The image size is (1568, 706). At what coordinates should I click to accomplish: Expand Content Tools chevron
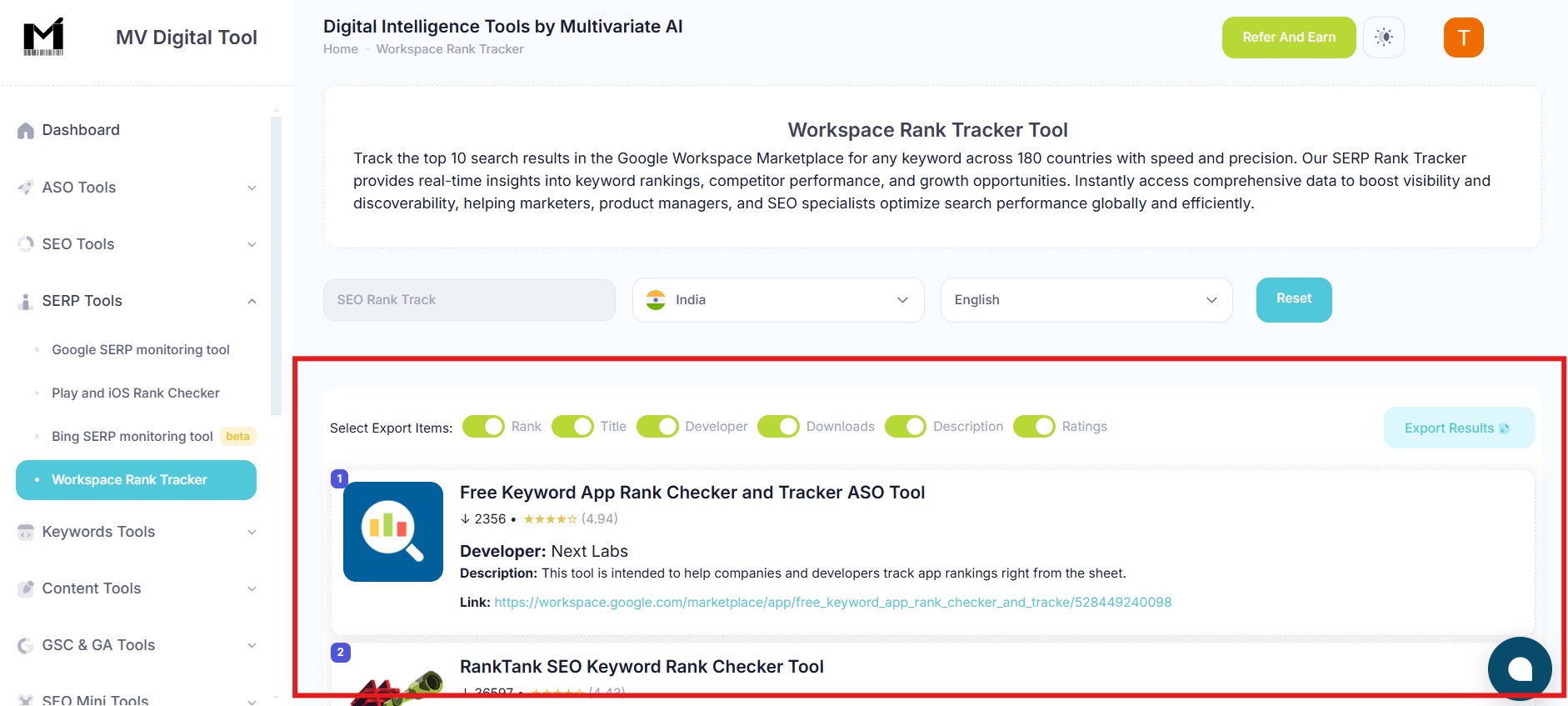(252, 588)
